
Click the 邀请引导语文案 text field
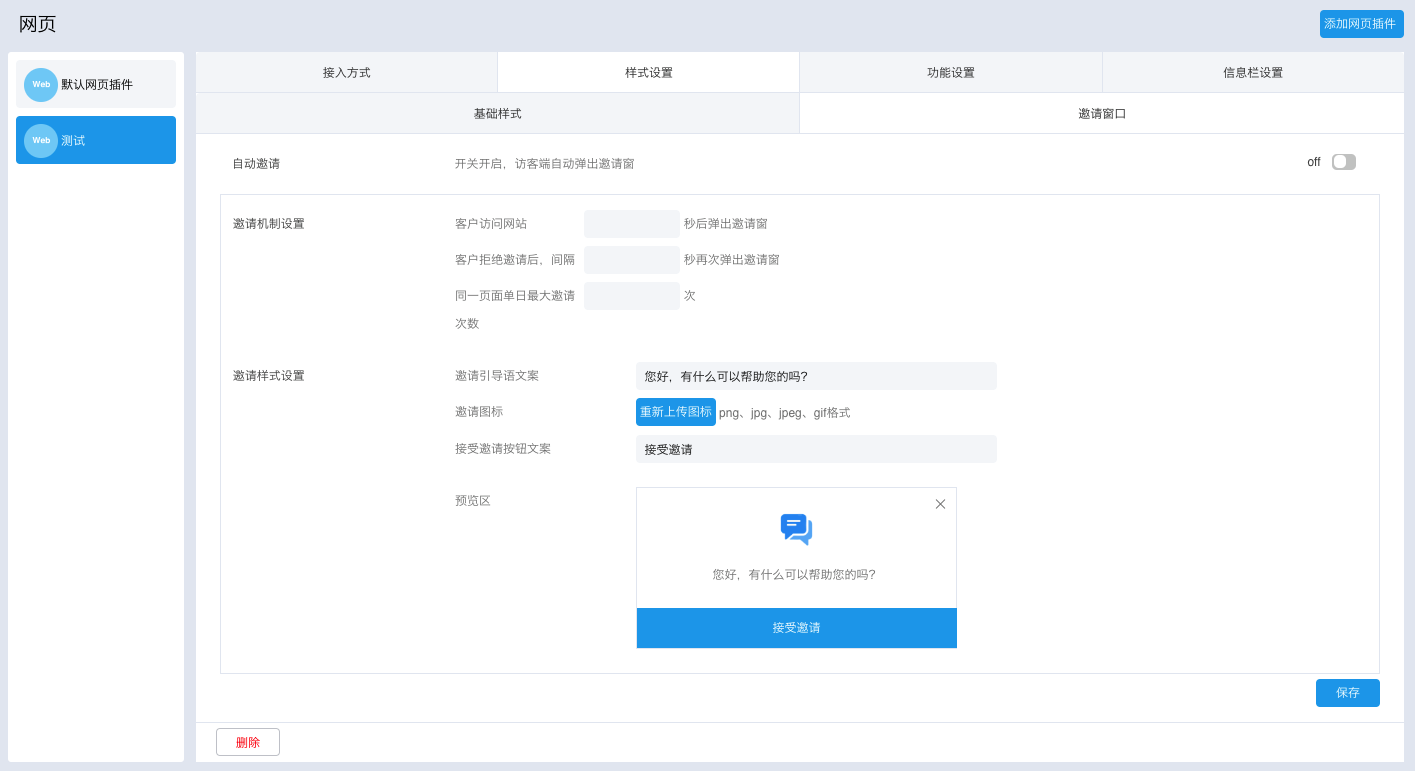coord(815,376)
